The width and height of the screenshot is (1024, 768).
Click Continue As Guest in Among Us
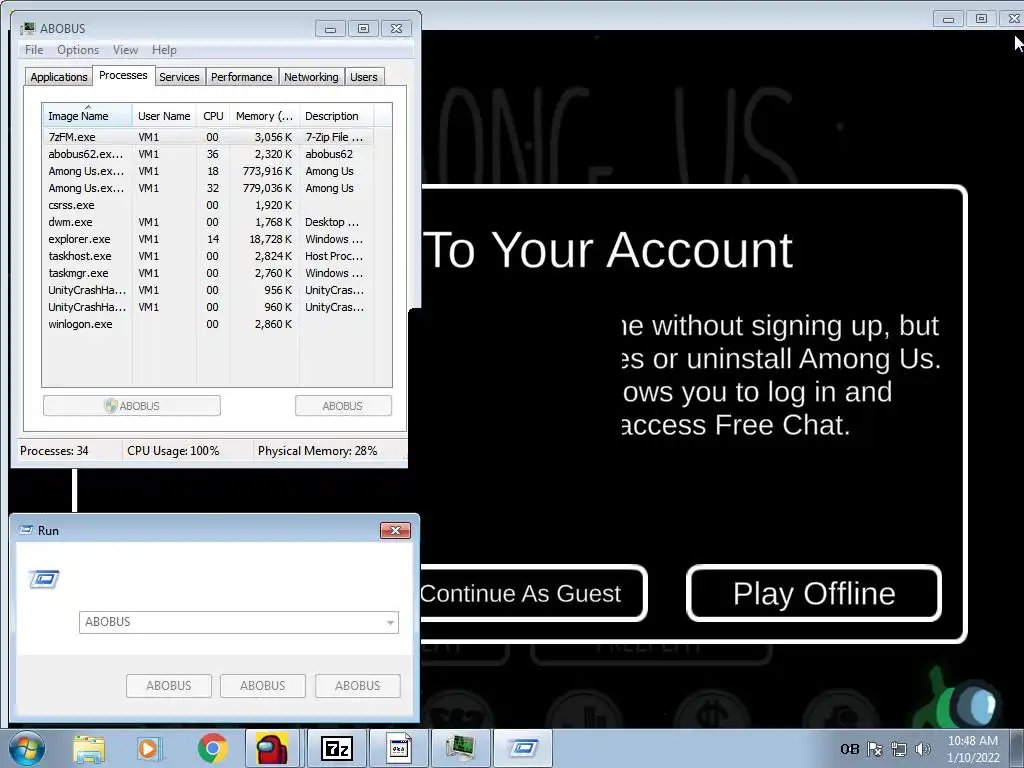[532, 593]
